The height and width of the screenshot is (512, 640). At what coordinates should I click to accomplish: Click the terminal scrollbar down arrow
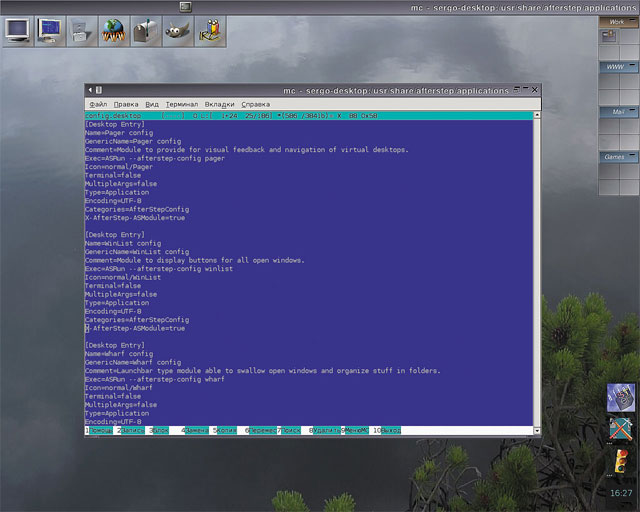(x=537, y=431)
